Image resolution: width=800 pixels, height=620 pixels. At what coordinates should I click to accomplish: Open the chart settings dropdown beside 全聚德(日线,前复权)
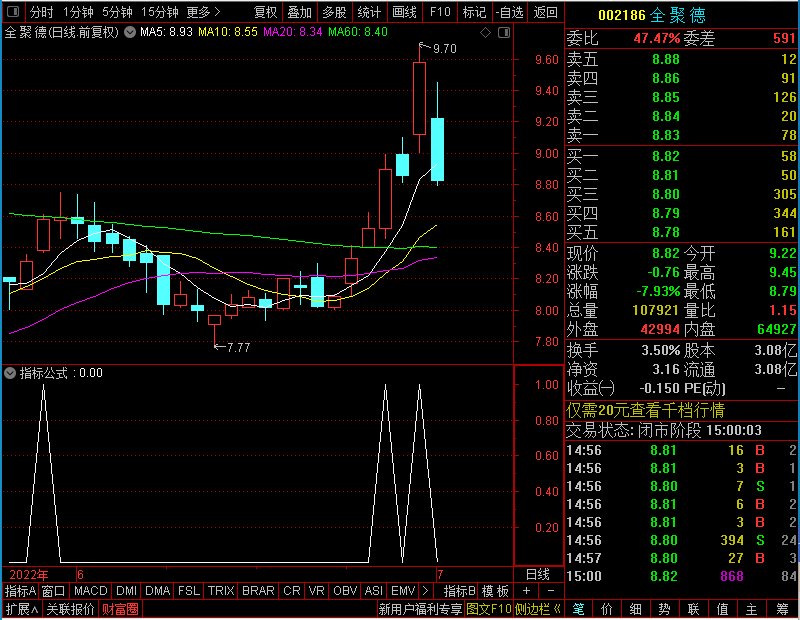[x=130, y=32]
